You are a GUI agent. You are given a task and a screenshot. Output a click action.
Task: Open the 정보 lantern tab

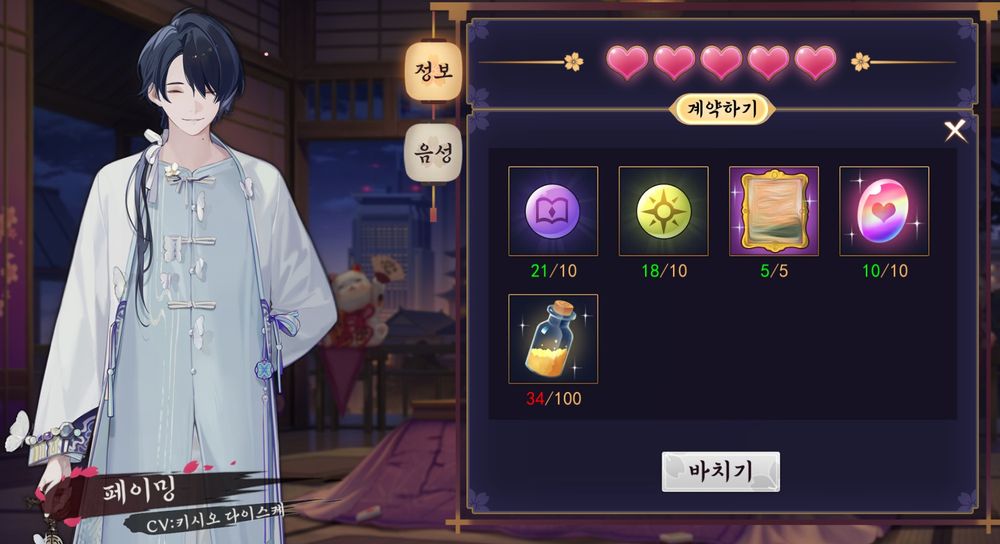click(433, 71)
